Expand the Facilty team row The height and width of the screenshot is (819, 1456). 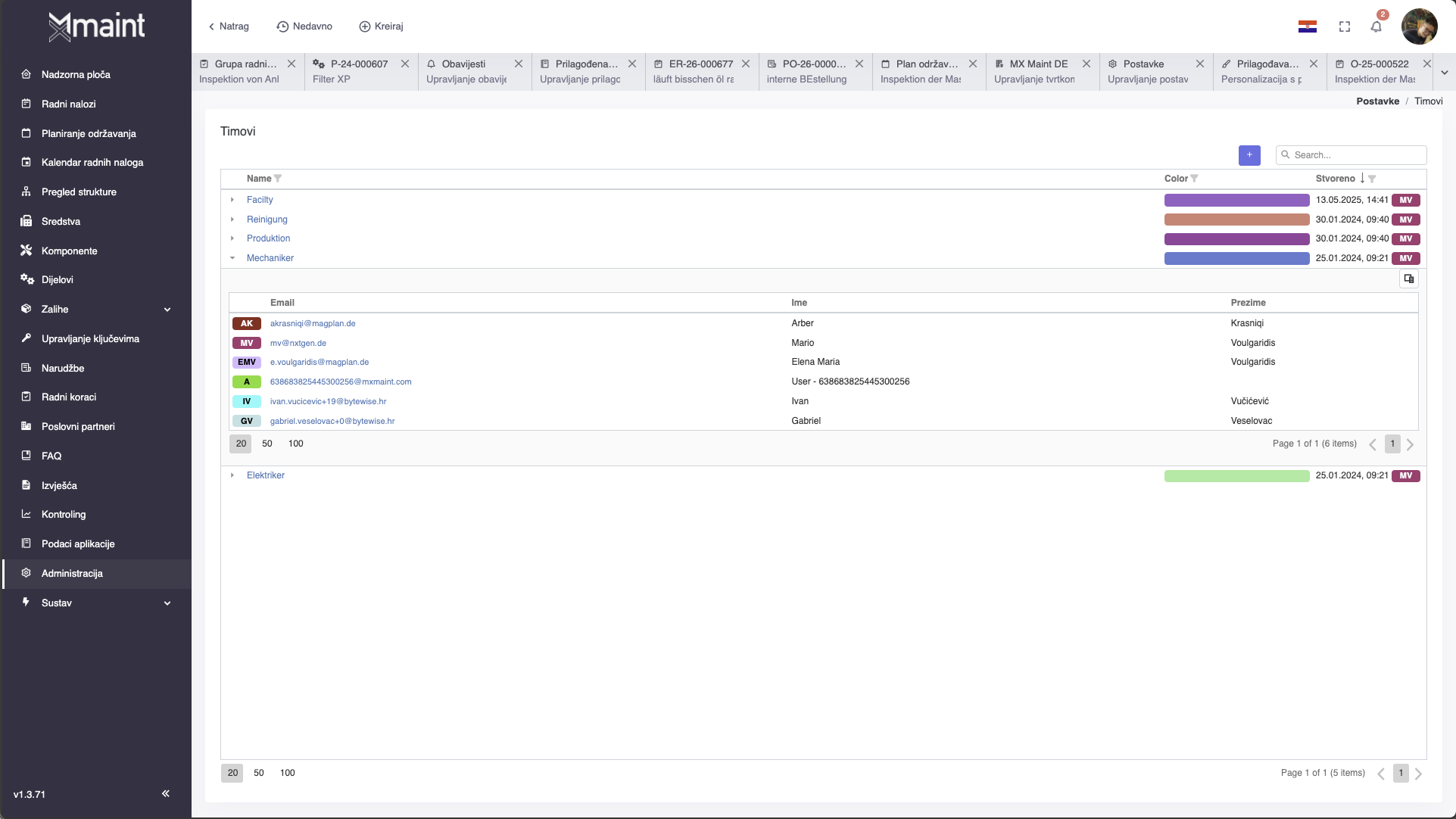pyautogui.click(x=232, y=200)
